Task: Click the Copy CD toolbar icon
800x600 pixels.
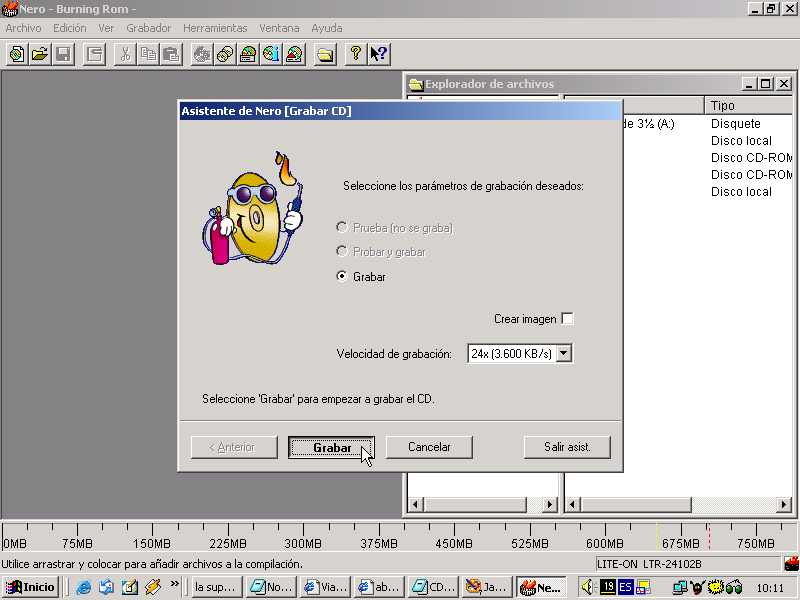Action: tap(225, 54)
